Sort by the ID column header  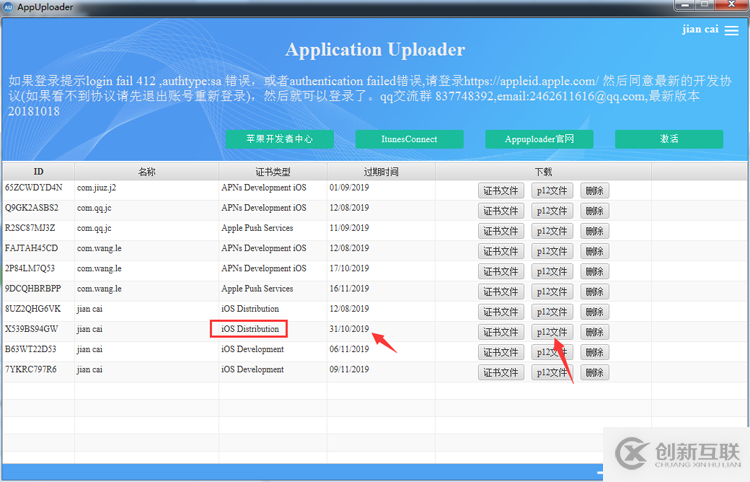tap(38, 172)
